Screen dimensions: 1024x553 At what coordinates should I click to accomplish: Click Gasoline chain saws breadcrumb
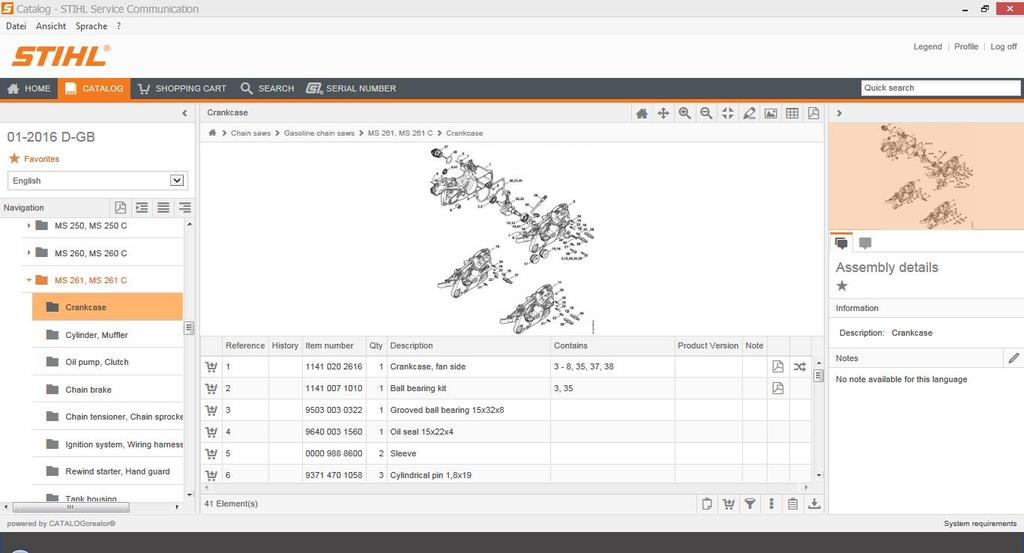[319, 133]
